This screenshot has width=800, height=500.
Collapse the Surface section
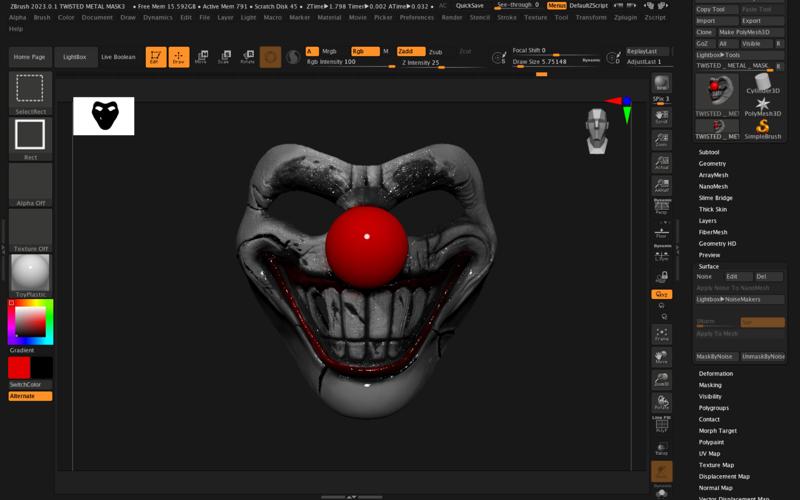click(709, 266)
